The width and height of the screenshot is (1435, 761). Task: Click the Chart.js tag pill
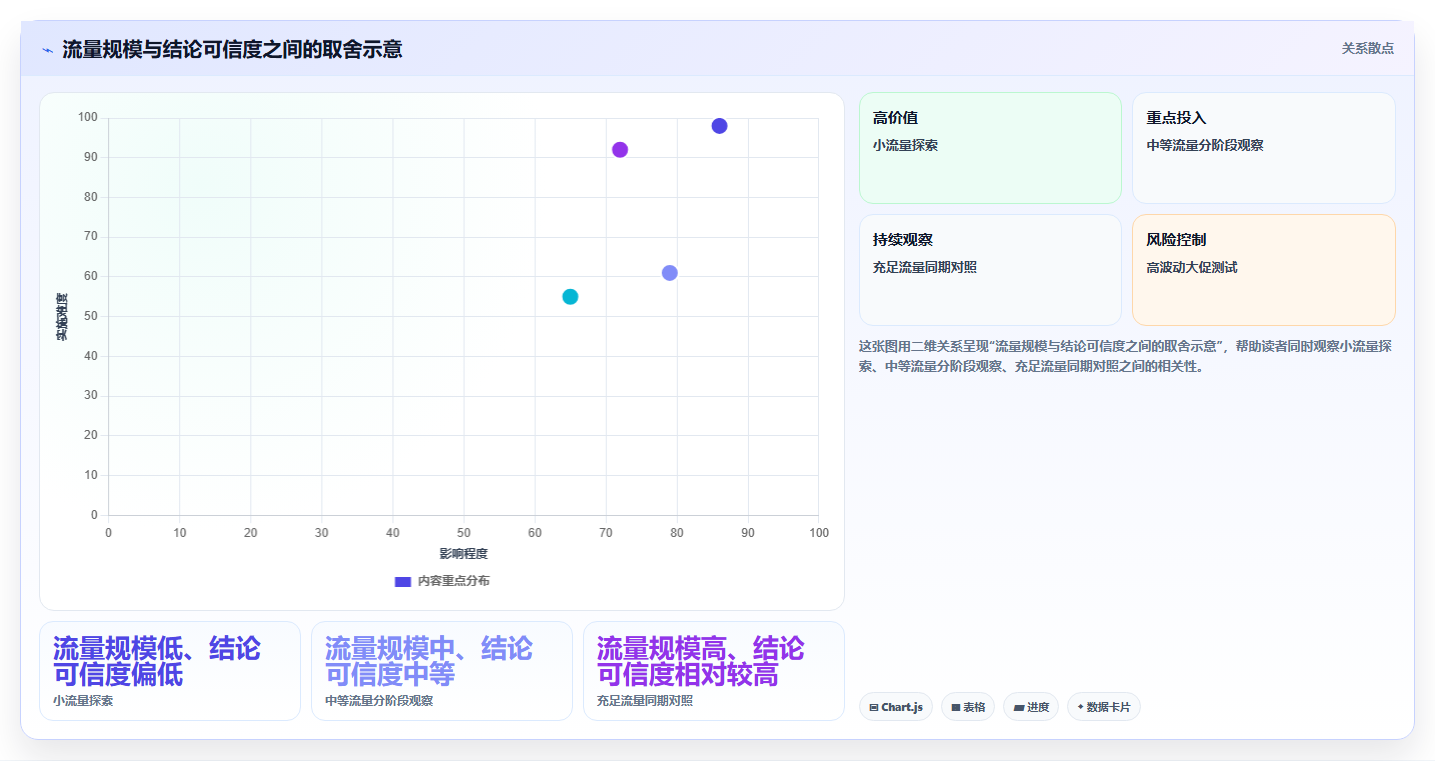tap(896, 707)
